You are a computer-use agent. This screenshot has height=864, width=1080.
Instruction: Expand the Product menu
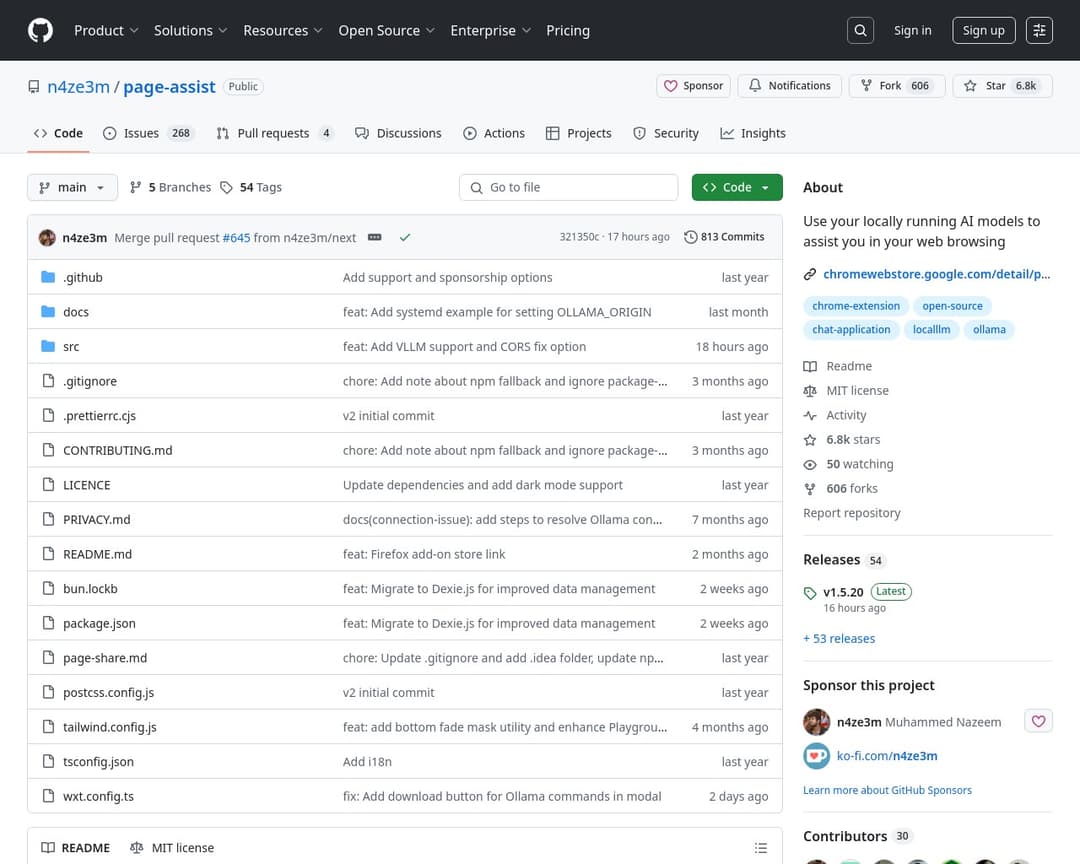coord(106,30)
